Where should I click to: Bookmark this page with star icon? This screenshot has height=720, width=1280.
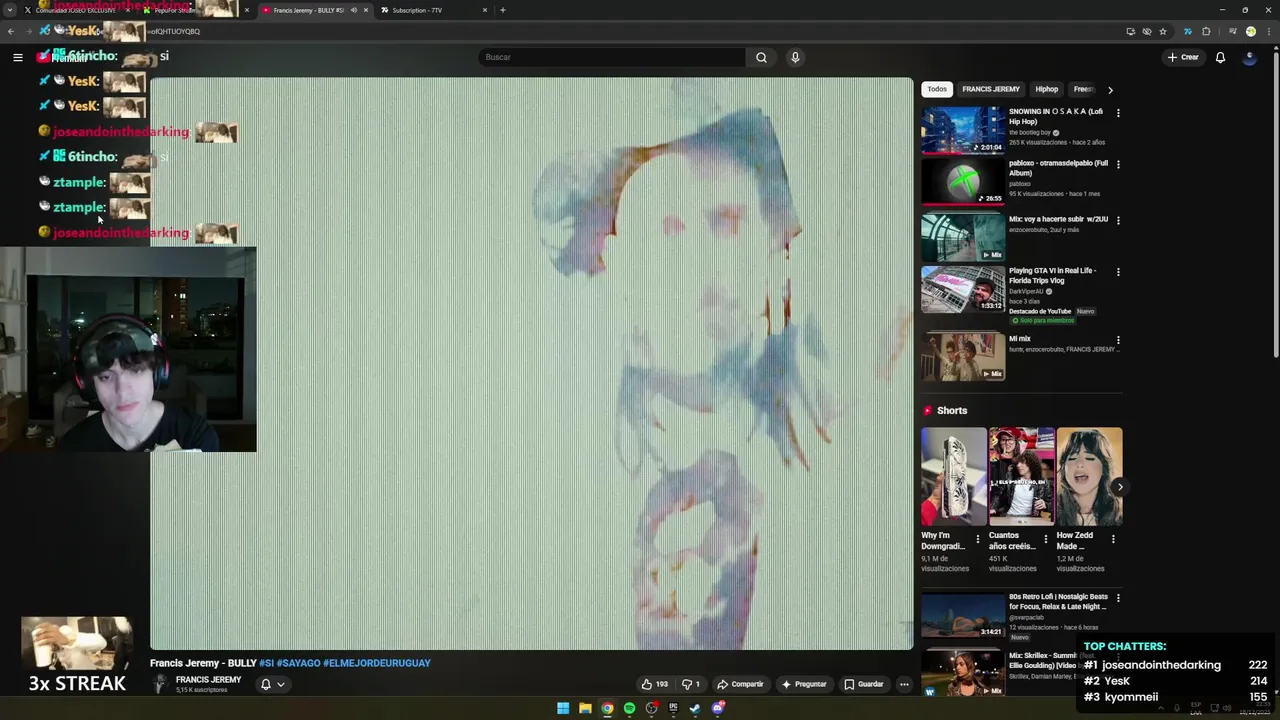point(1163,31)
